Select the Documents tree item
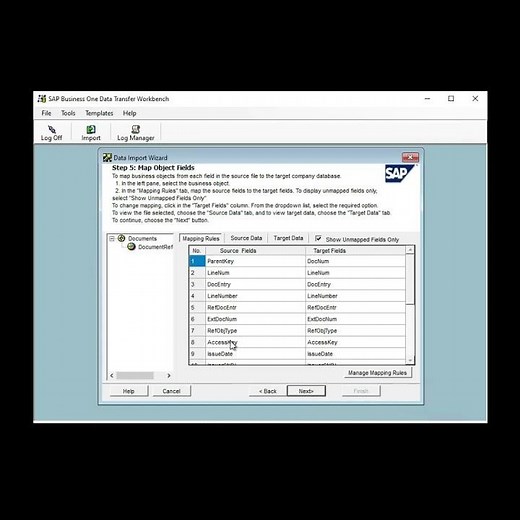 coord(142,238)
